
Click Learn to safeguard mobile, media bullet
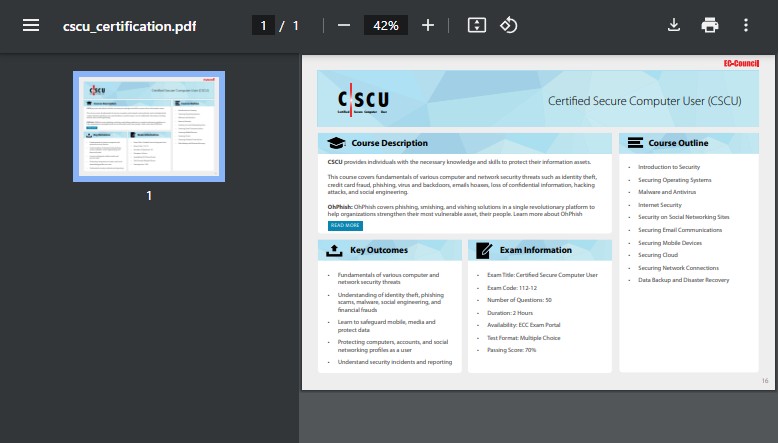(386, 326)
